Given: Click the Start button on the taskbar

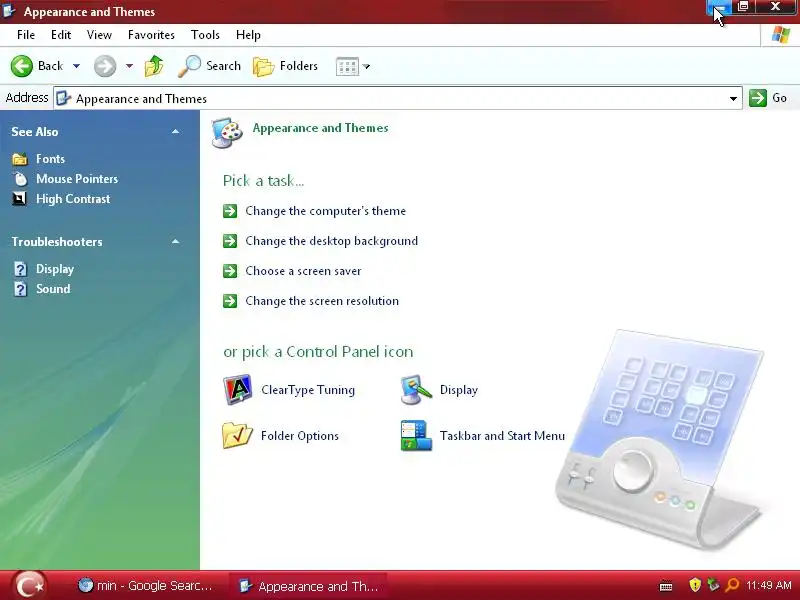Looking at the screenshot, I should 29,586.
